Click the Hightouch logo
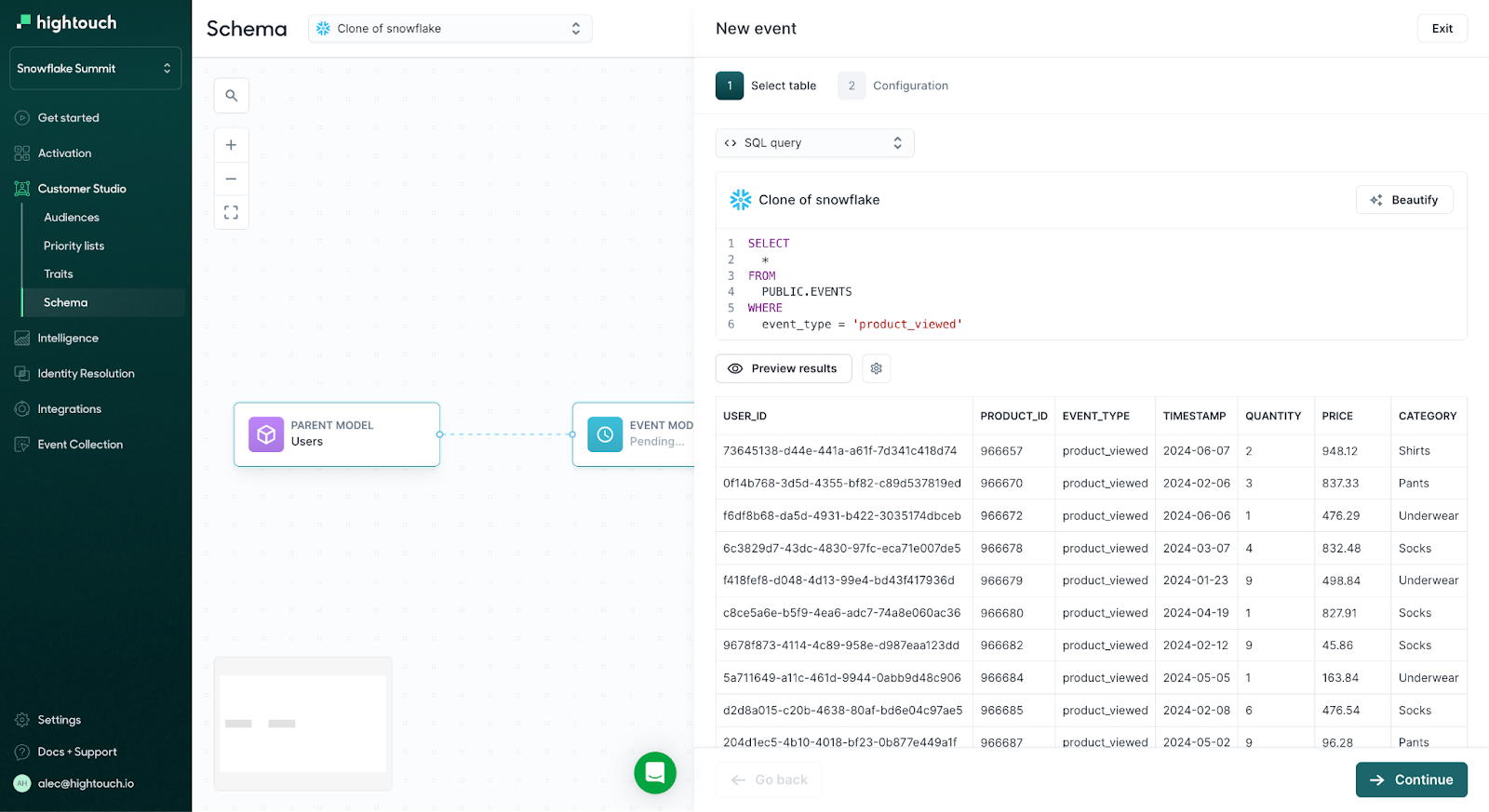Viewport: 1489px width, 812px height. [x=67, y=22]
